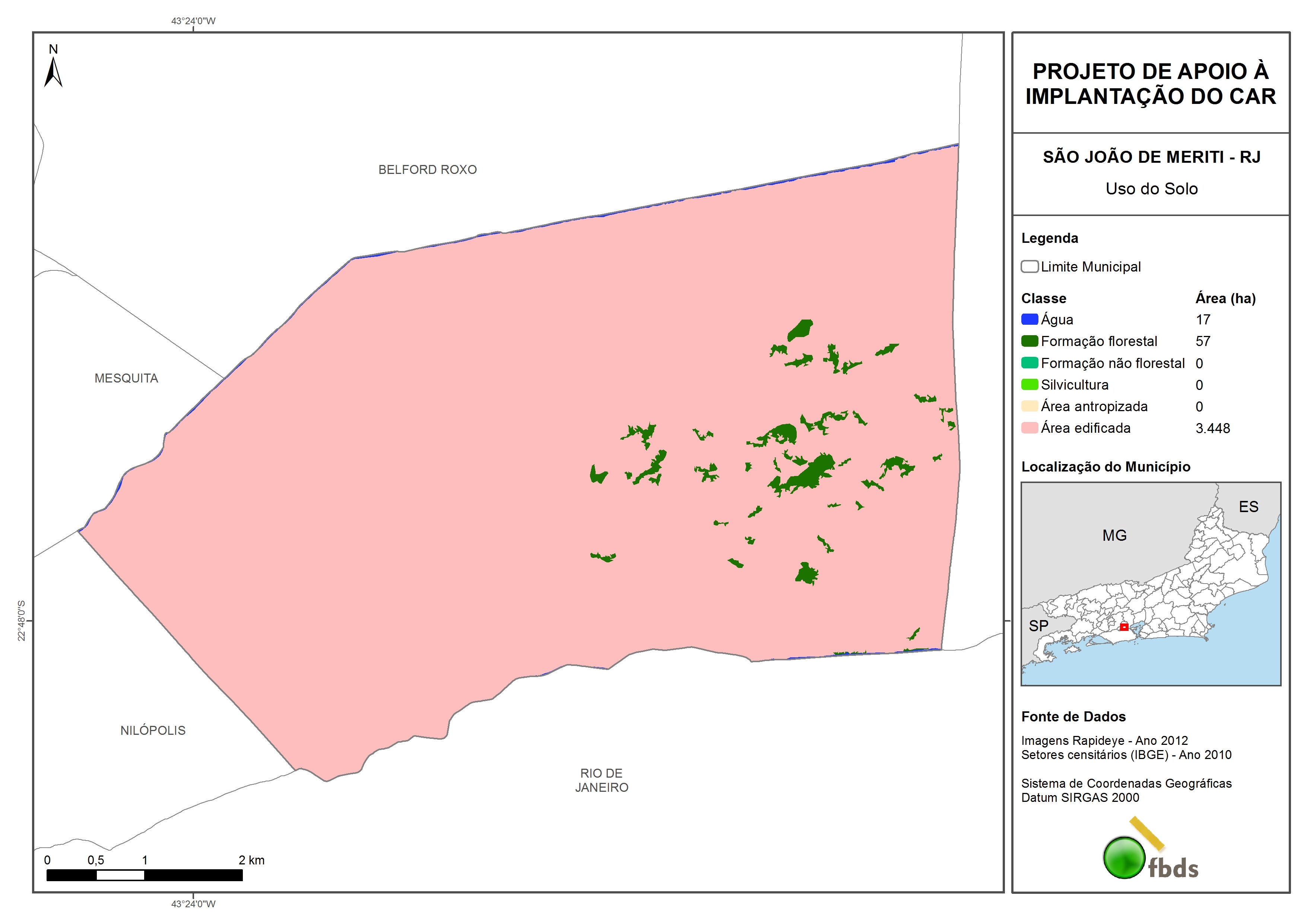The width and height of the screenshot is (1307, 924).
Task: Click the ES label on inset map
Action: 1249,507
